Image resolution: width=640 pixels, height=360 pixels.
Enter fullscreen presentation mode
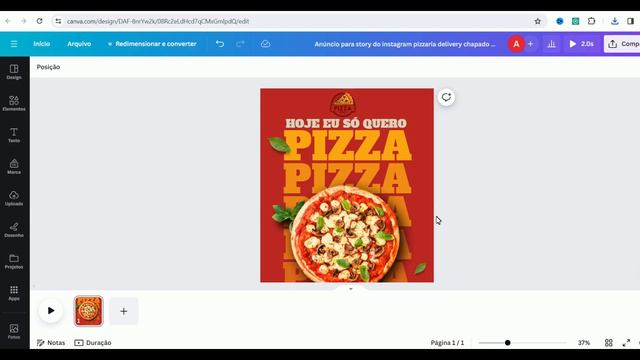[626, 343]
